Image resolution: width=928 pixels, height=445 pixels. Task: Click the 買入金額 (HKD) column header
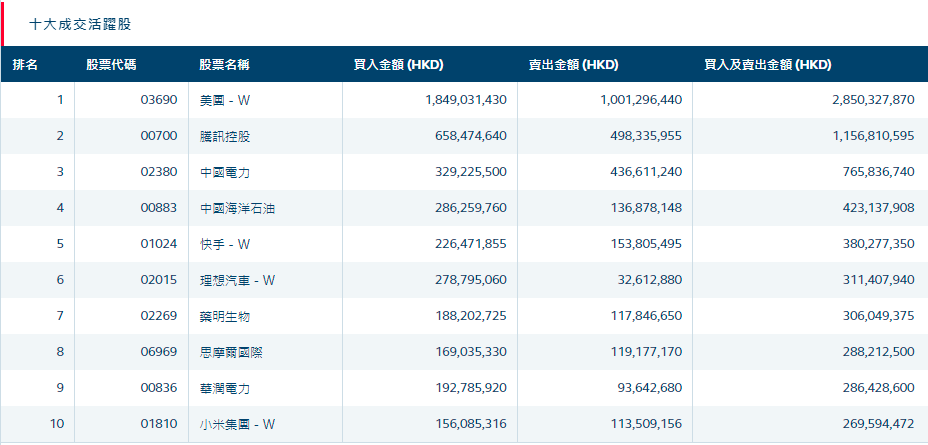point(398,65)
